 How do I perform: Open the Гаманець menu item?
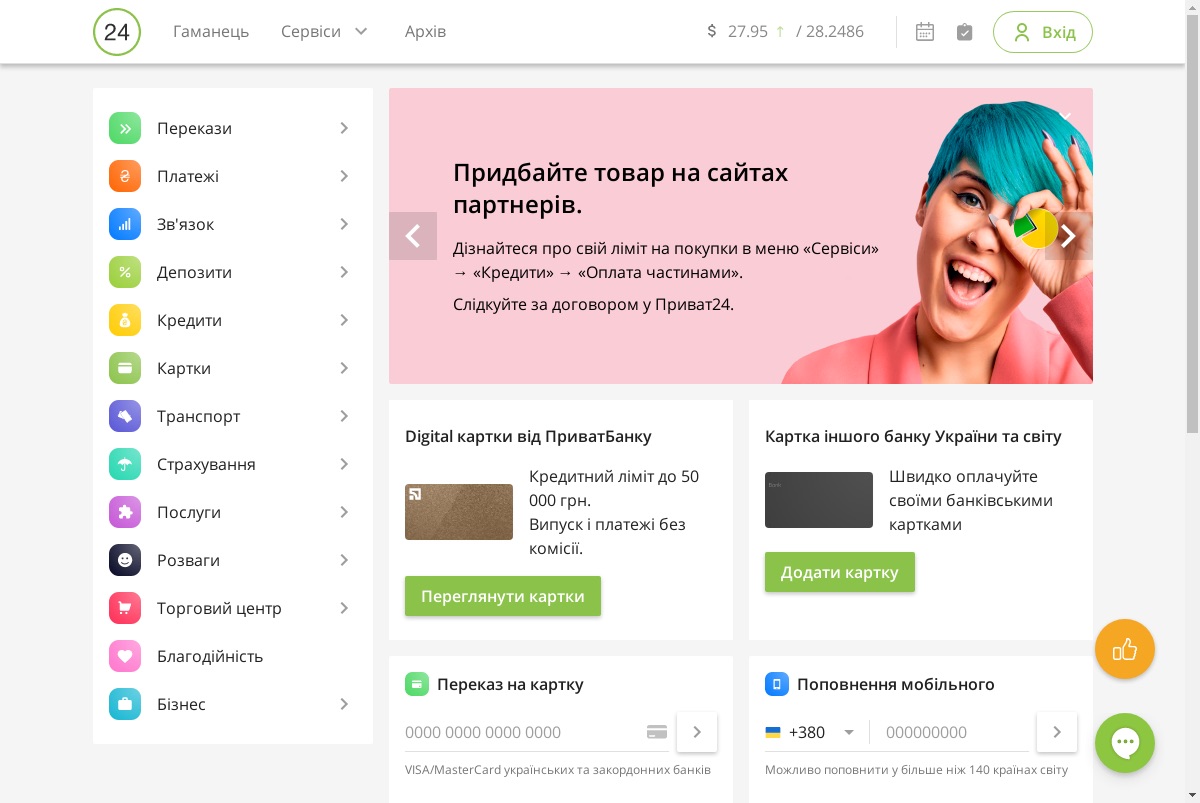tap(211, 31)
